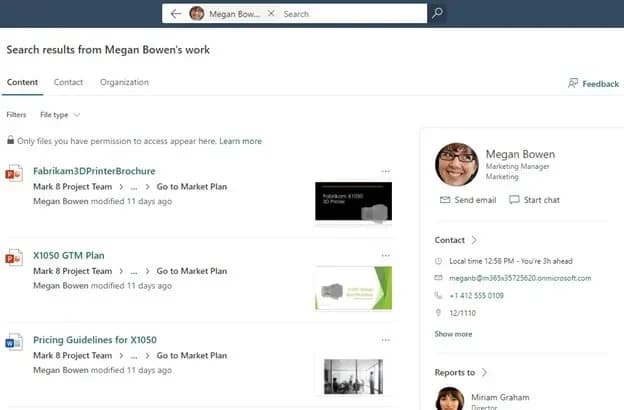Switch to the Organization tab
This screenshot has height=410, width=624.
[125, 82]
